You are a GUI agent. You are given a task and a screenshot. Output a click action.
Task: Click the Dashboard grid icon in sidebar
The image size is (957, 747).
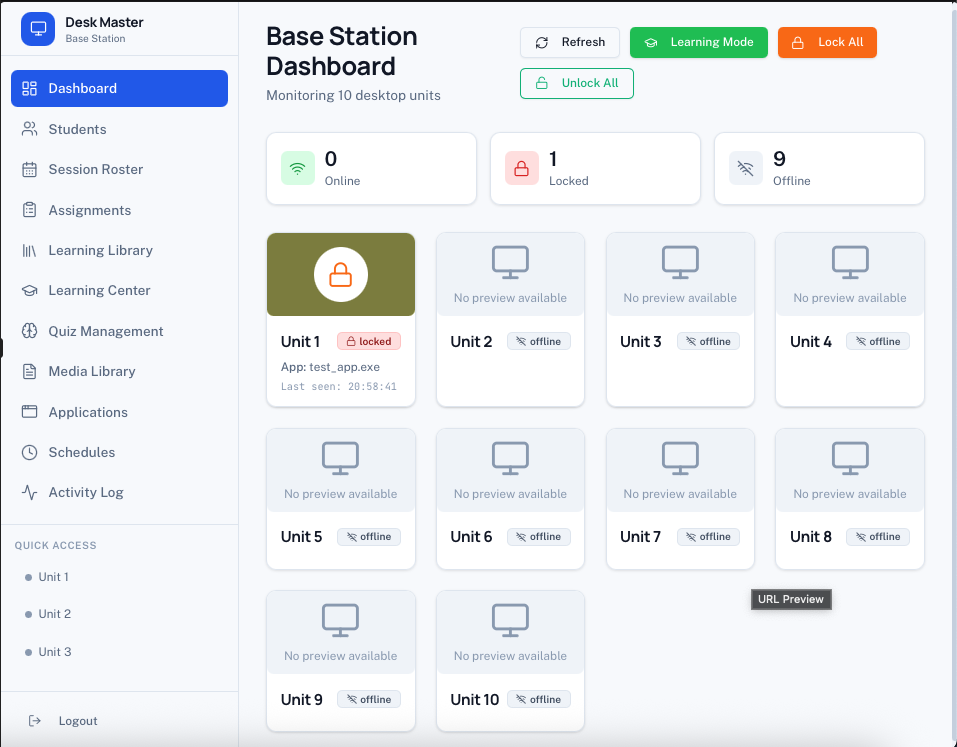[x=29, y=88]
